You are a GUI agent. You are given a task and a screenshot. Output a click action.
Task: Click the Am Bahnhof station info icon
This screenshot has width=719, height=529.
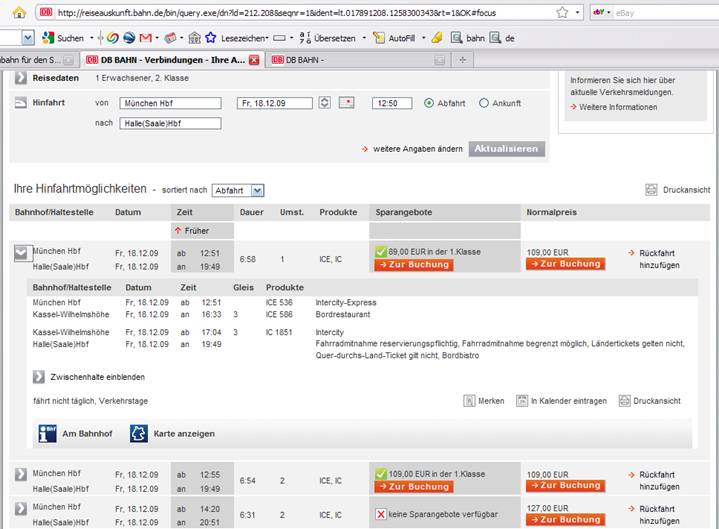[45, 434]
